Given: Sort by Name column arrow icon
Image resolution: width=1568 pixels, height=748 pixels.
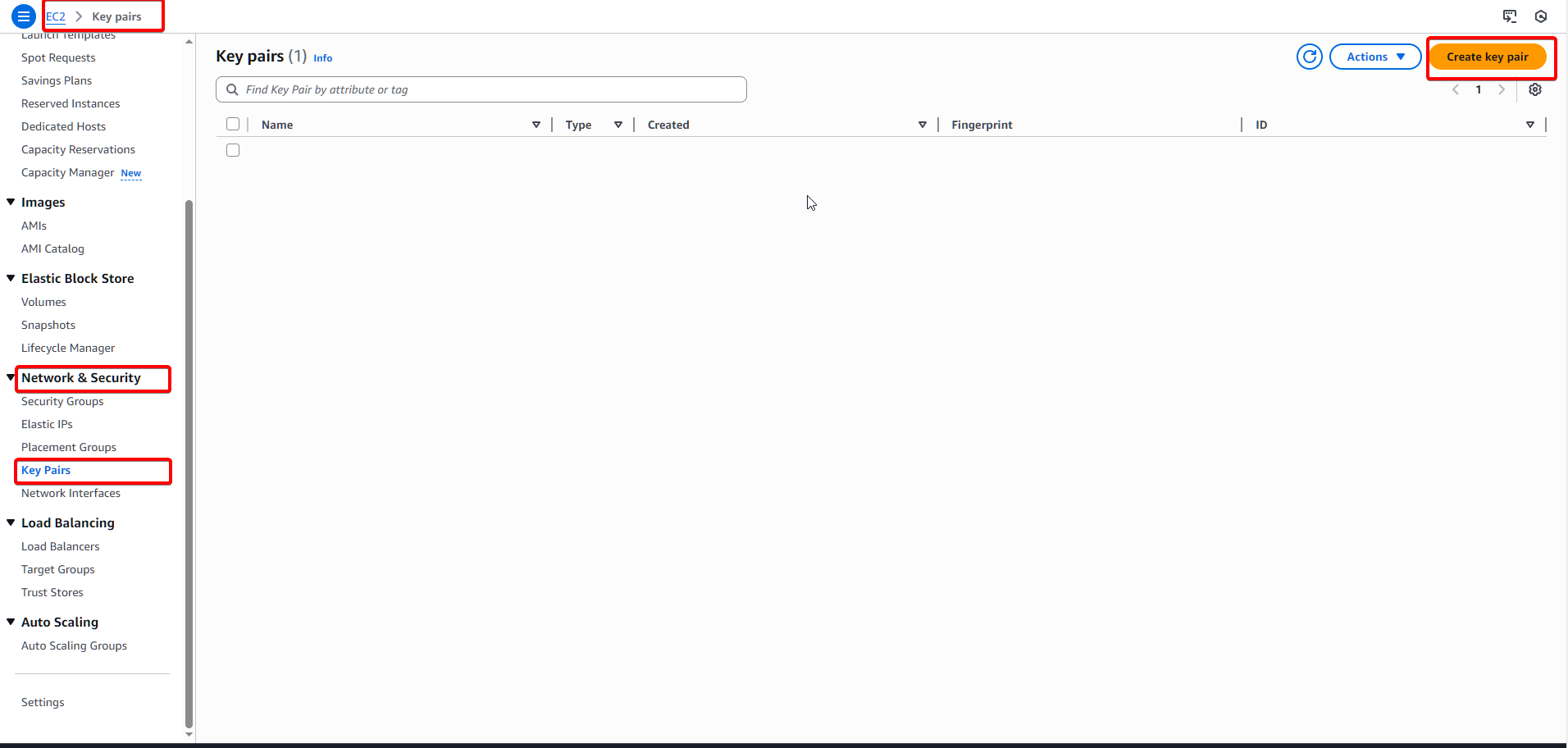Looking at the screenshot, I should (536, 125).
